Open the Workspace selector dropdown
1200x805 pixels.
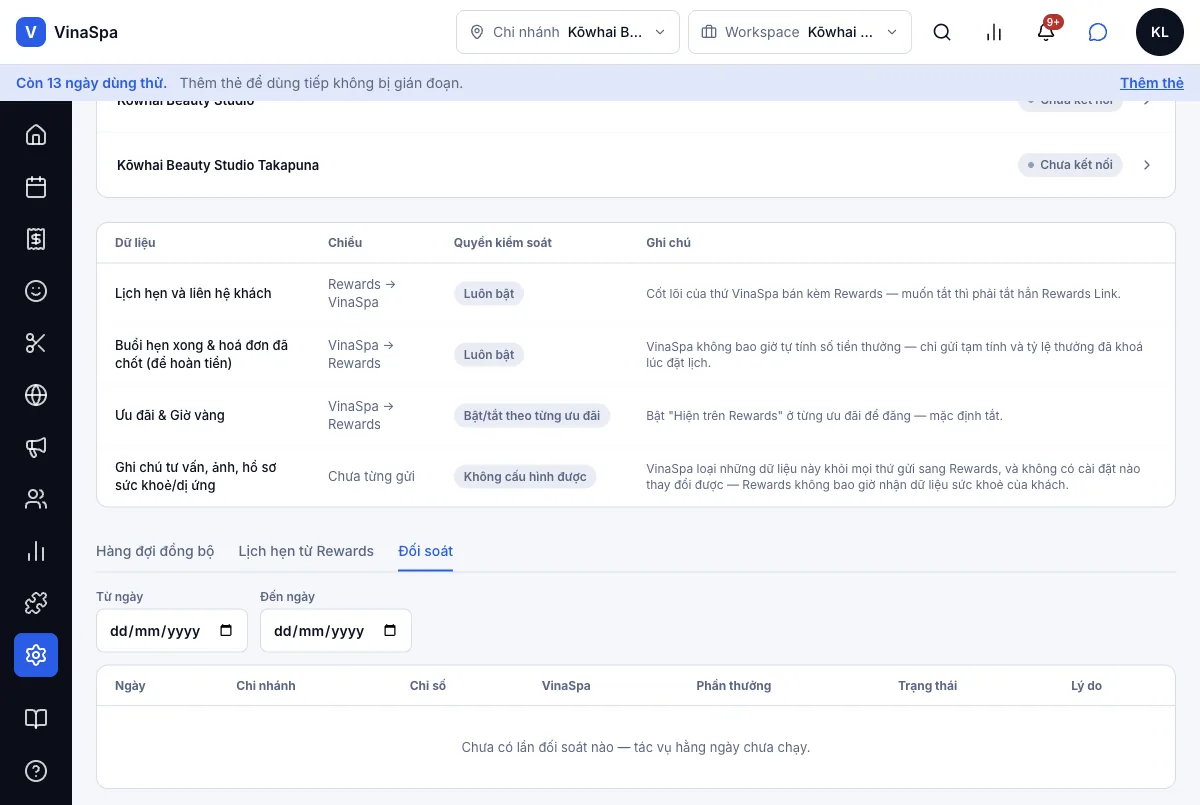800,32
